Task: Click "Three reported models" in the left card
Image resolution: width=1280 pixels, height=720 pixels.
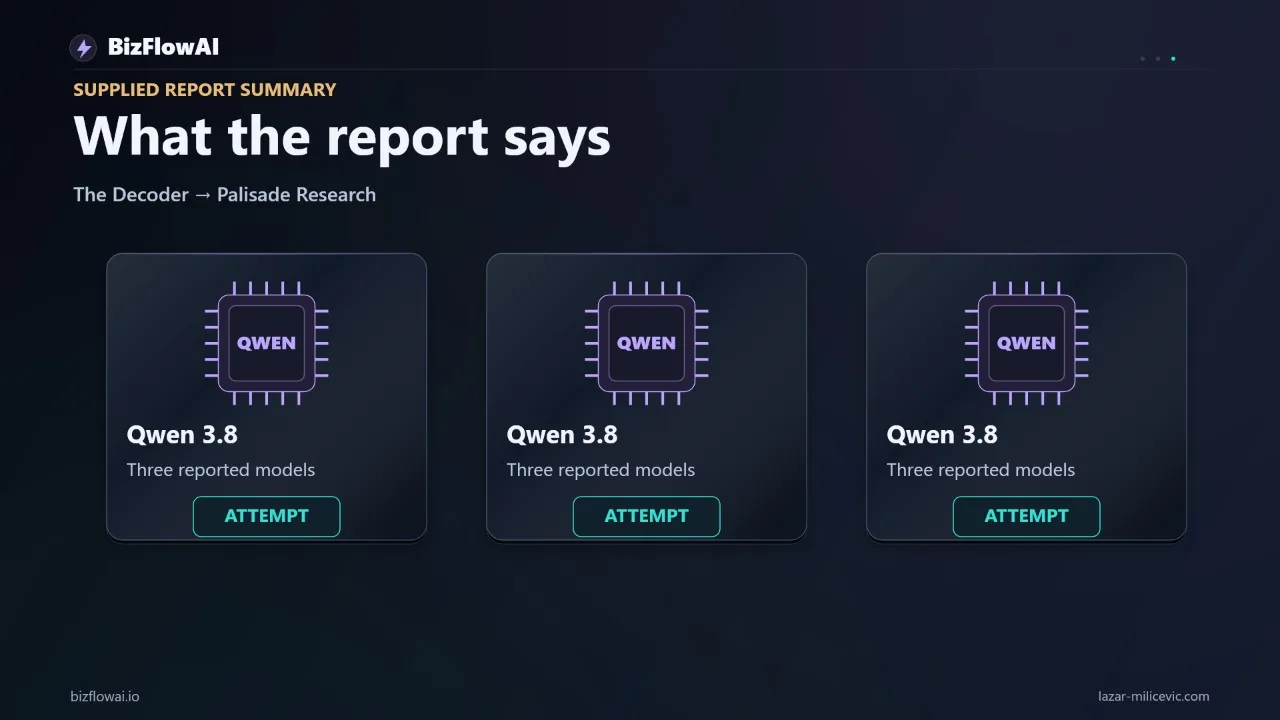Action: [221, 470]
